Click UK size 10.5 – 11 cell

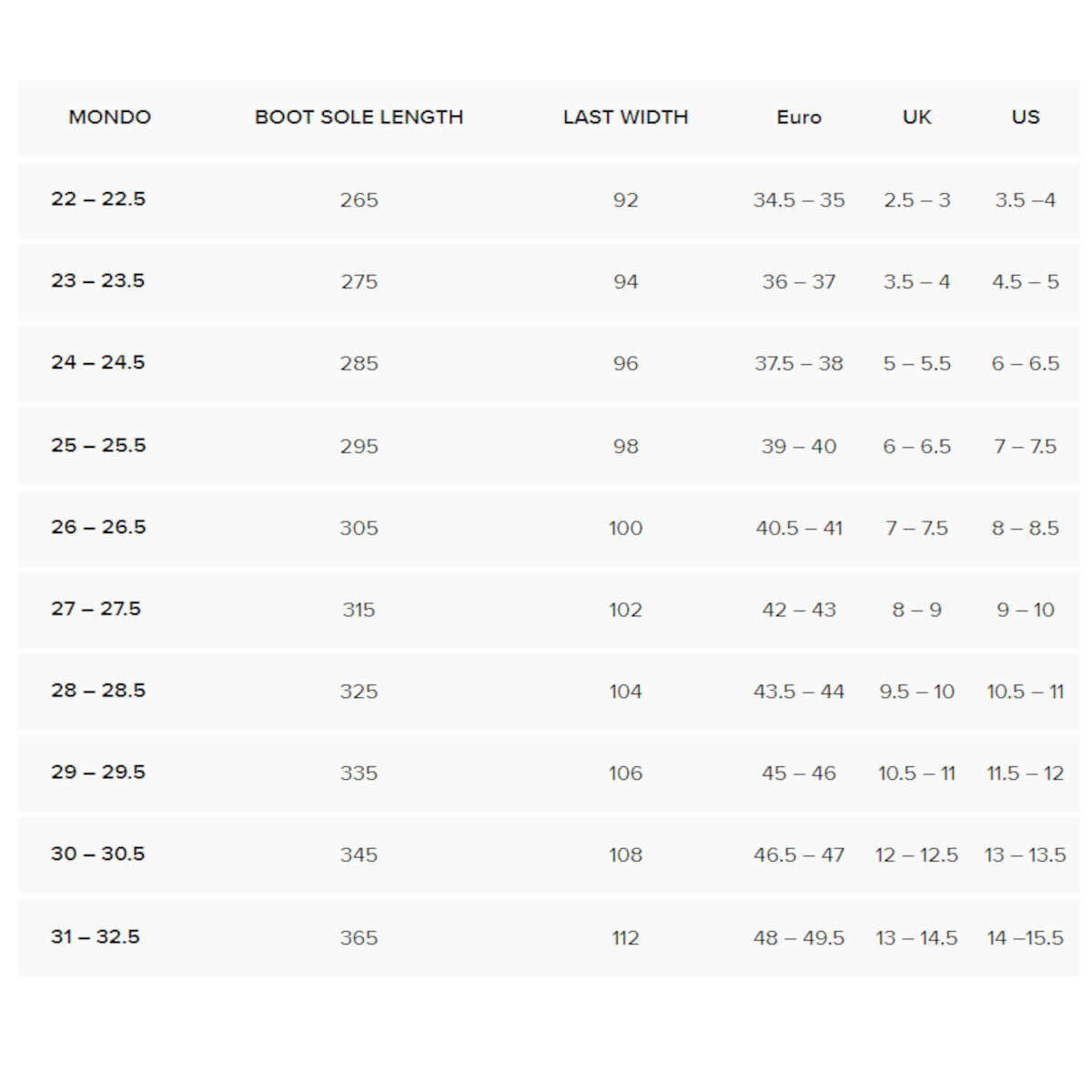(x=916, y=773)
